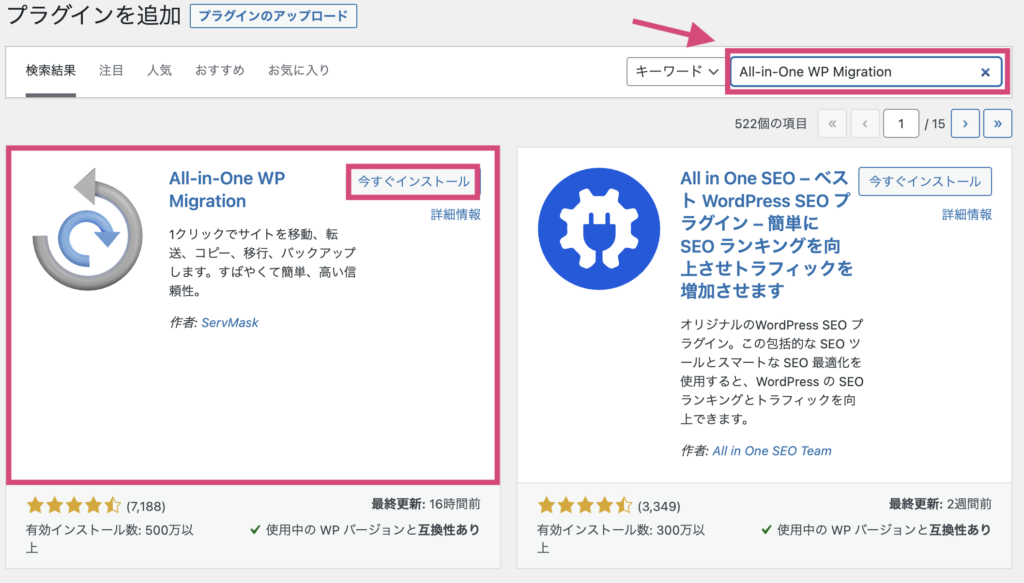Open the All in One SEO title link
Image resolution: width=1024 pixels, height=583 pixels.
tap(766, 234)
